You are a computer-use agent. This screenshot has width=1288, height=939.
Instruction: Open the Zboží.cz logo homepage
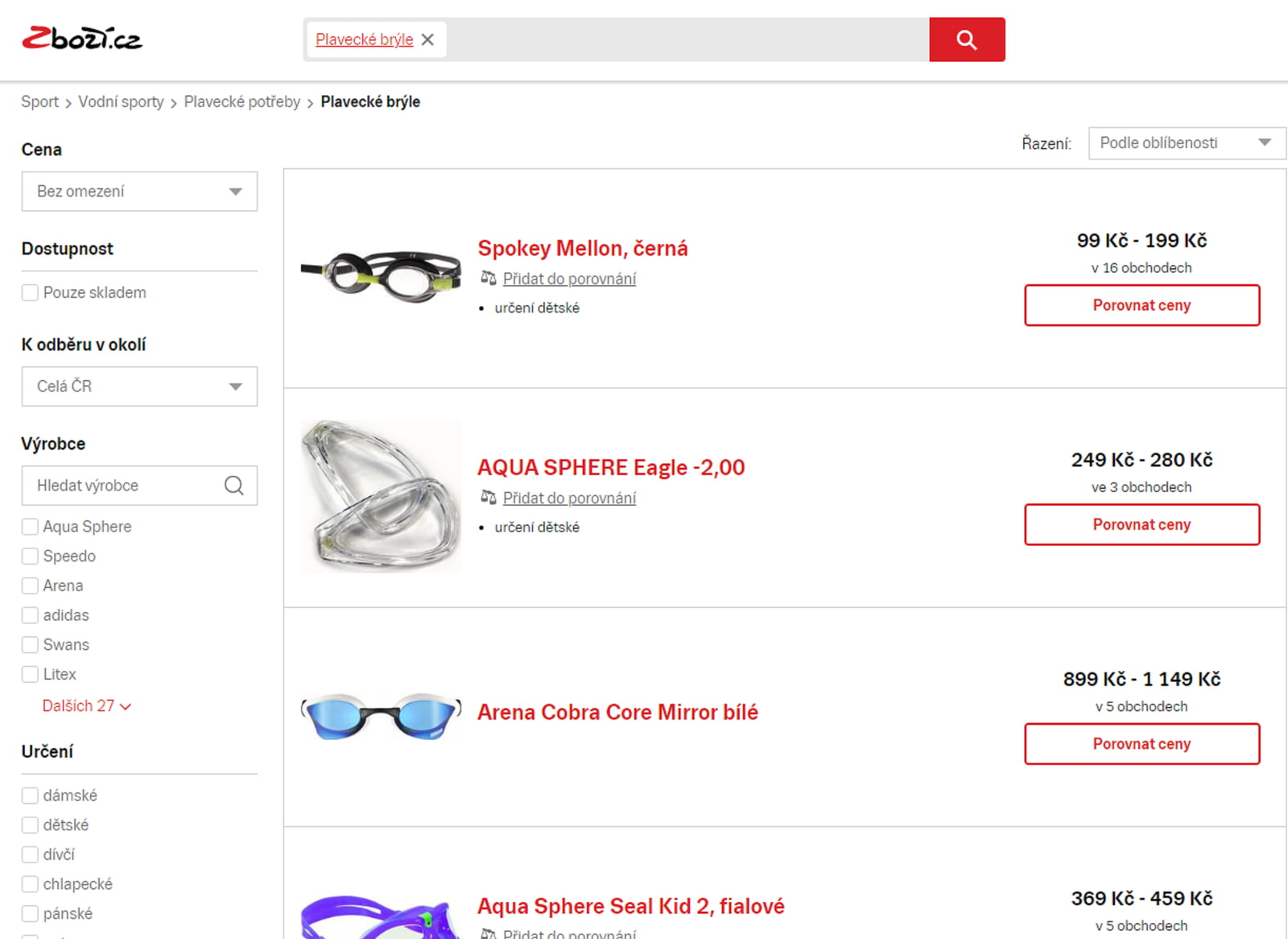82,39
